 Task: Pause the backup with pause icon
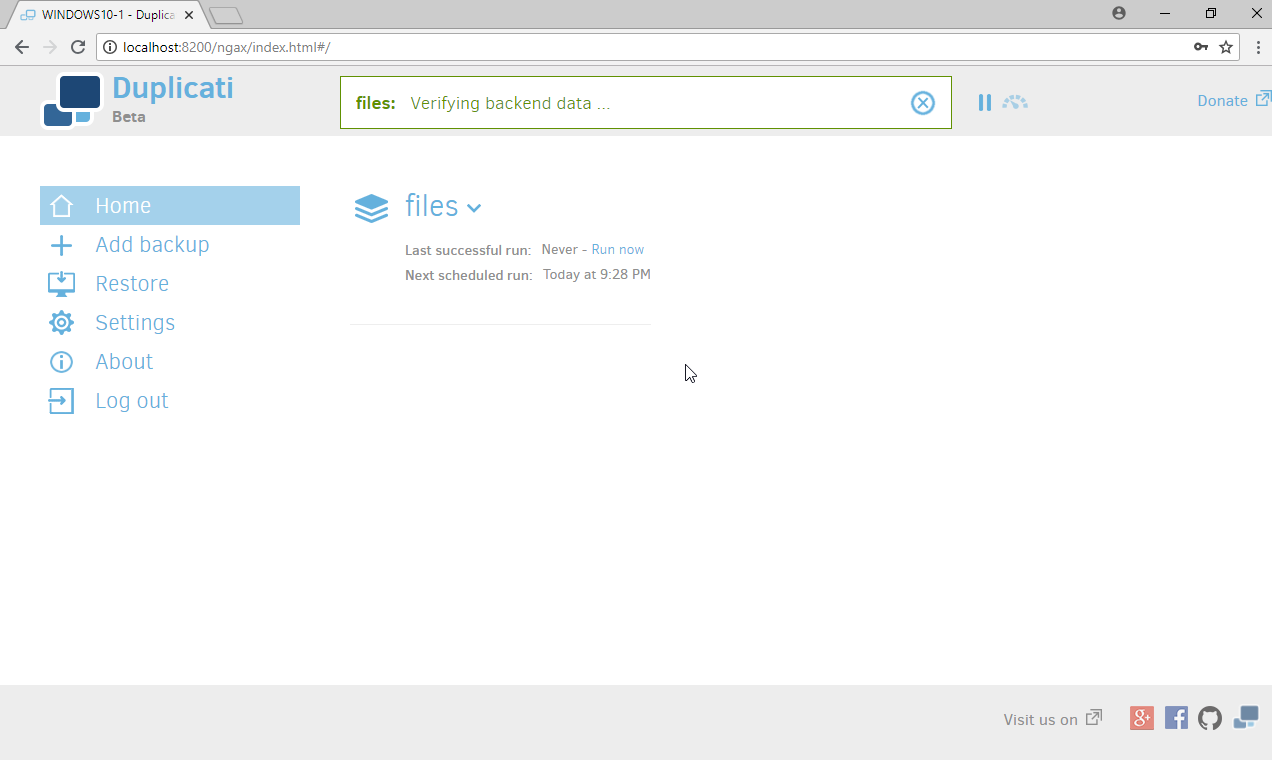click(x=985, y=102)
